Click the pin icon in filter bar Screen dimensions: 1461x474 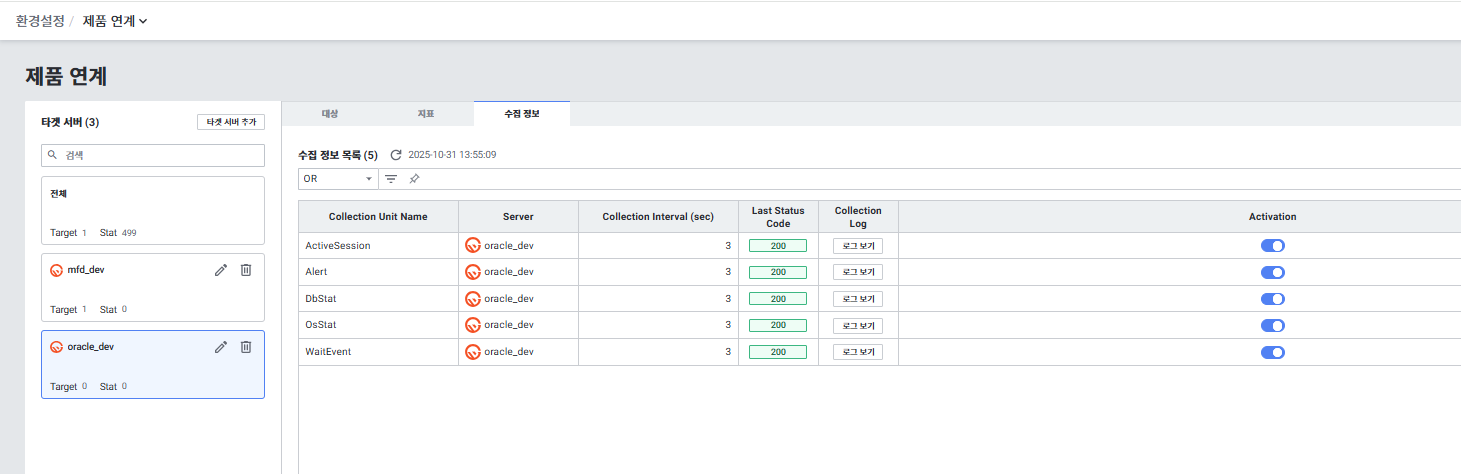[x=414, y=179]
